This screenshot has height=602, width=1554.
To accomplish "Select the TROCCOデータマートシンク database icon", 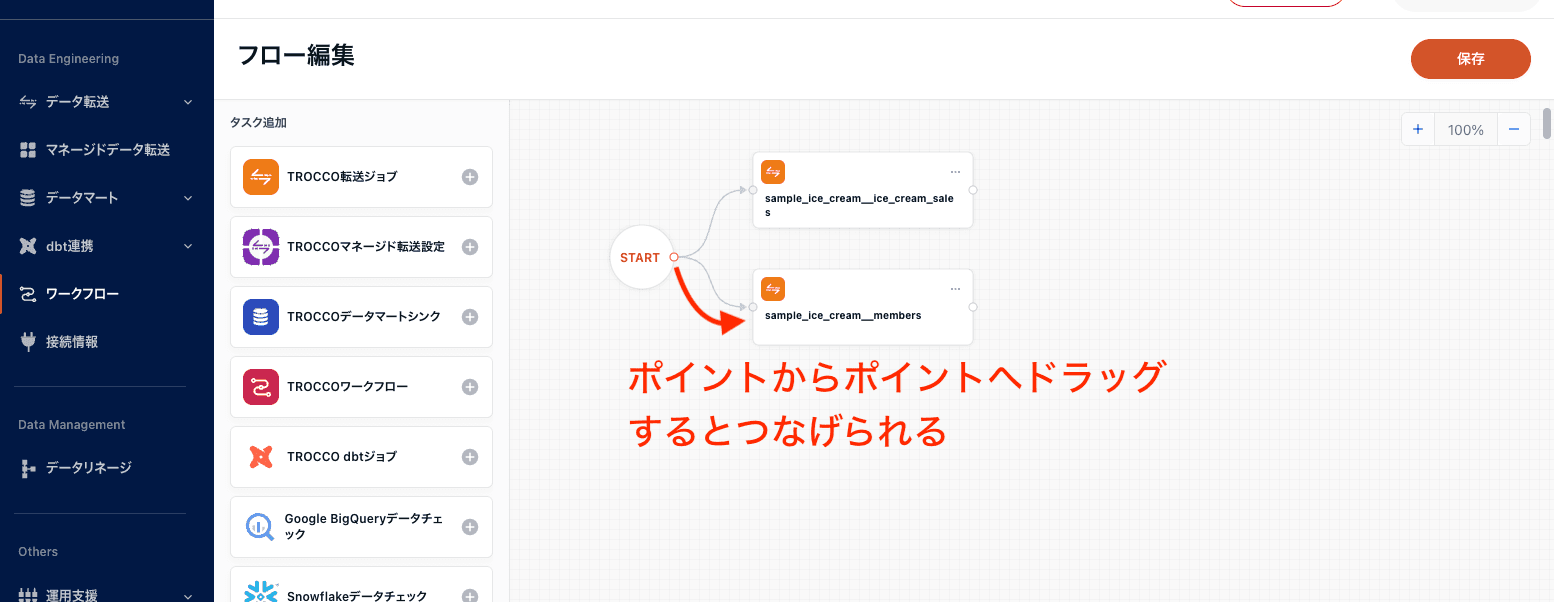I will tap(260, 317).
